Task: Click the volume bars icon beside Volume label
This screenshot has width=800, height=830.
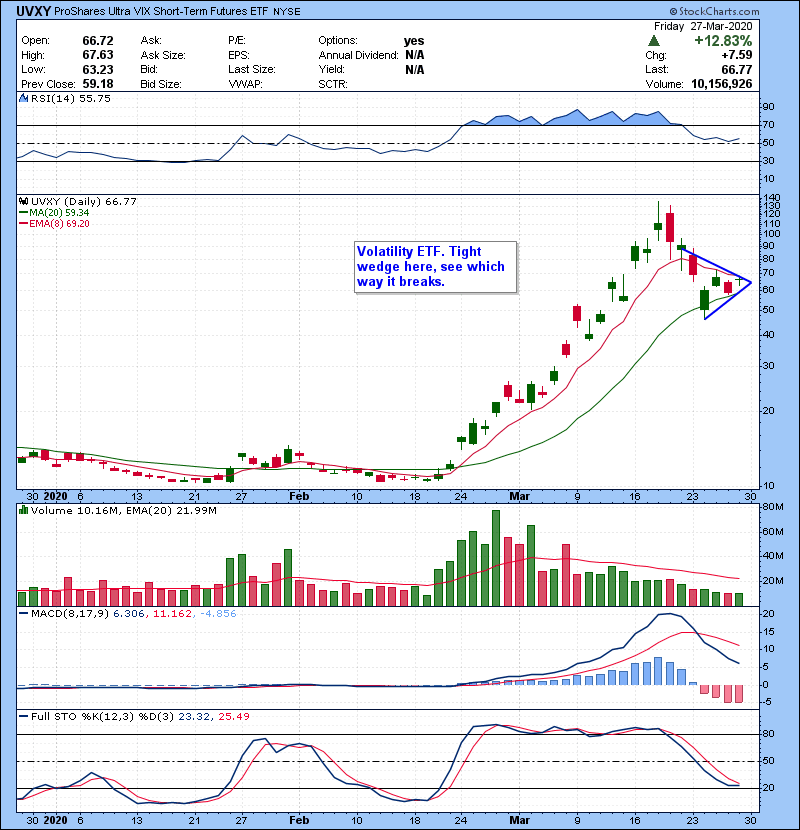Action: (23, 510)
